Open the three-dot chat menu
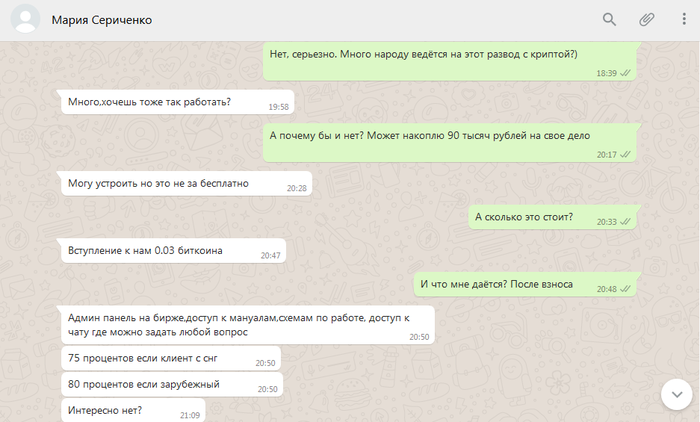This screenshot has height=422, width=700. [683, 19]
